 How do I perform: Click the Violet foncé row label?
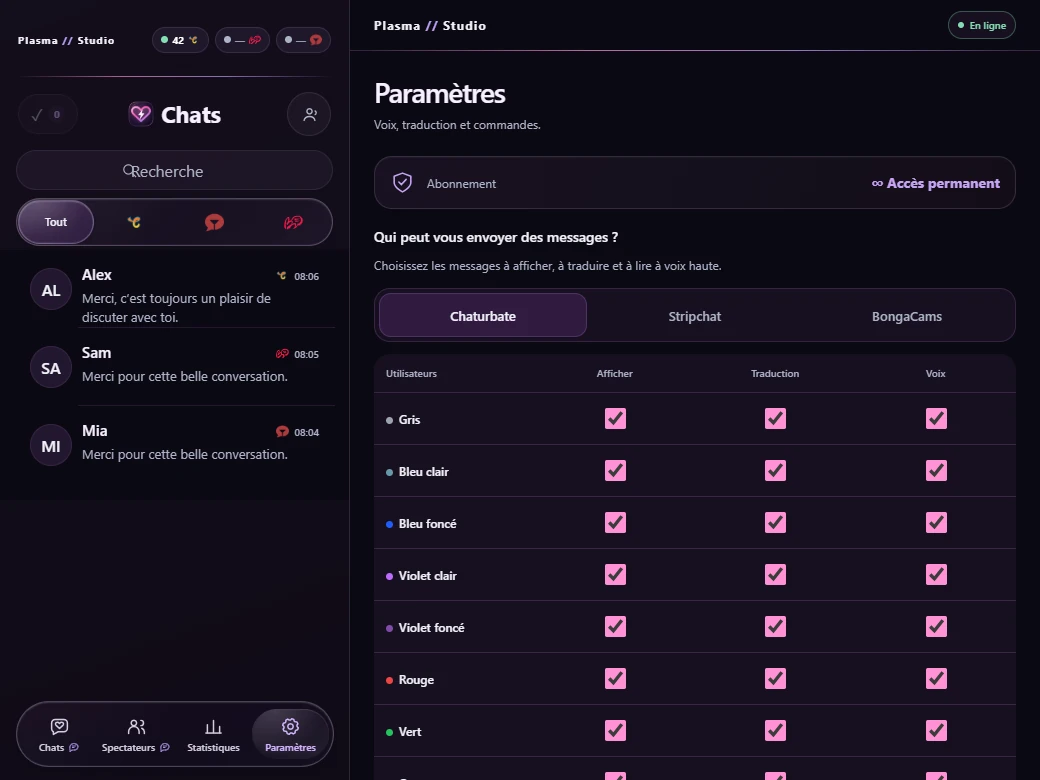tap(431, 627)
